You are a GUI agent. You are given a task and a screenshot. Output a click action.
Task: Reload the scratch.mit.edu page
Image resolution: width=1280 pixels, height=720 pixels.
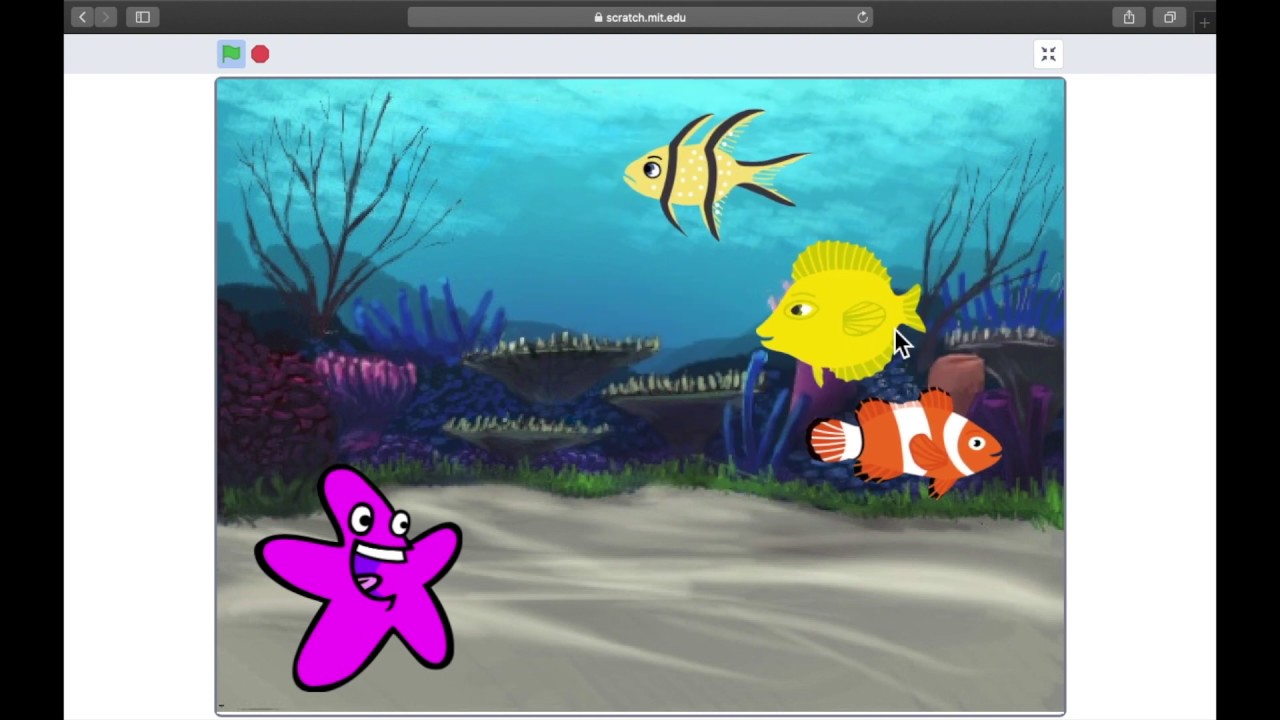[862, 17]
